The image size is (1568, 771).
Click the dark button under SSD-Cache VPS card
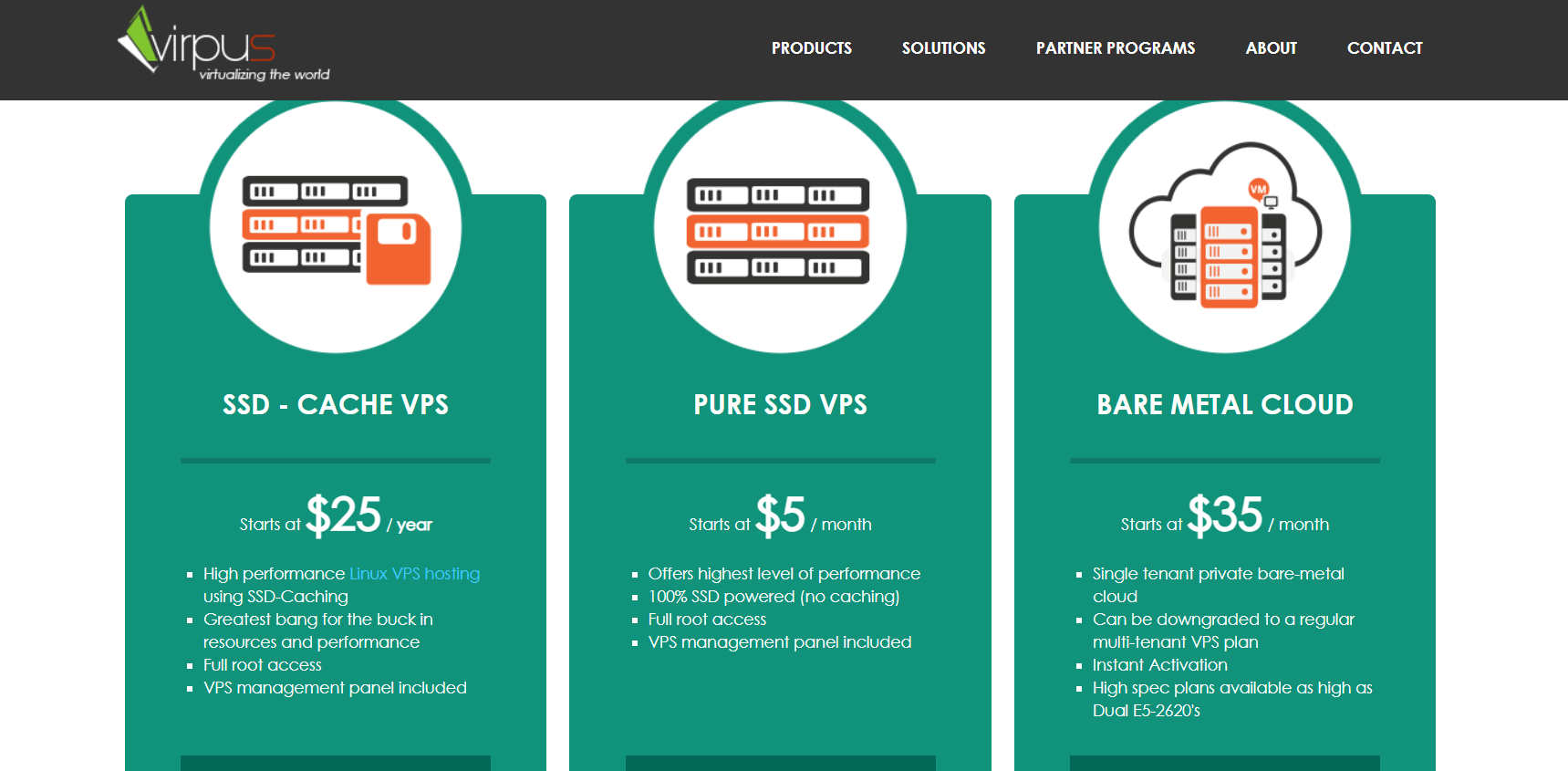336,763
